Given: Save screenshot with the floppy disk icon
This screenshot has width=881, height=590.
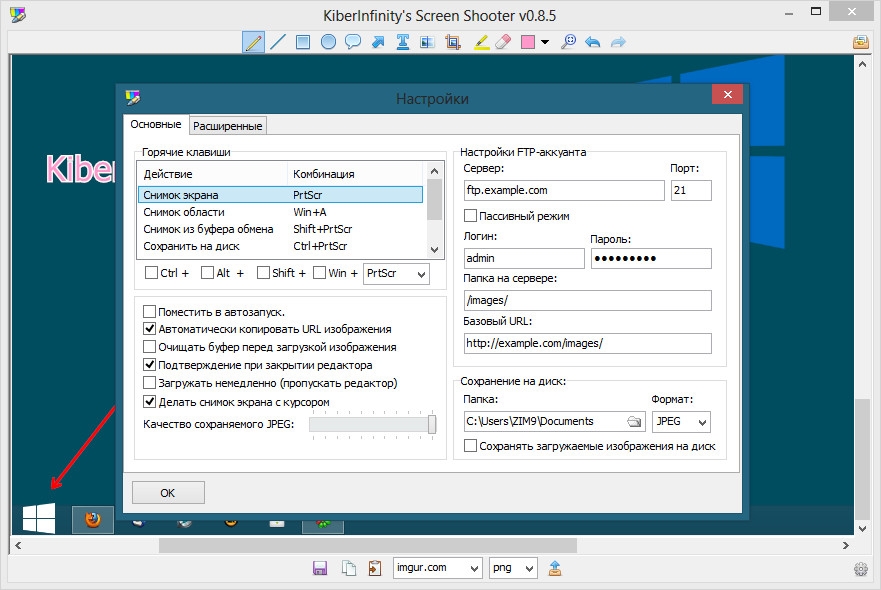Looking at the screenshot, I should click(x=320, y=568).
